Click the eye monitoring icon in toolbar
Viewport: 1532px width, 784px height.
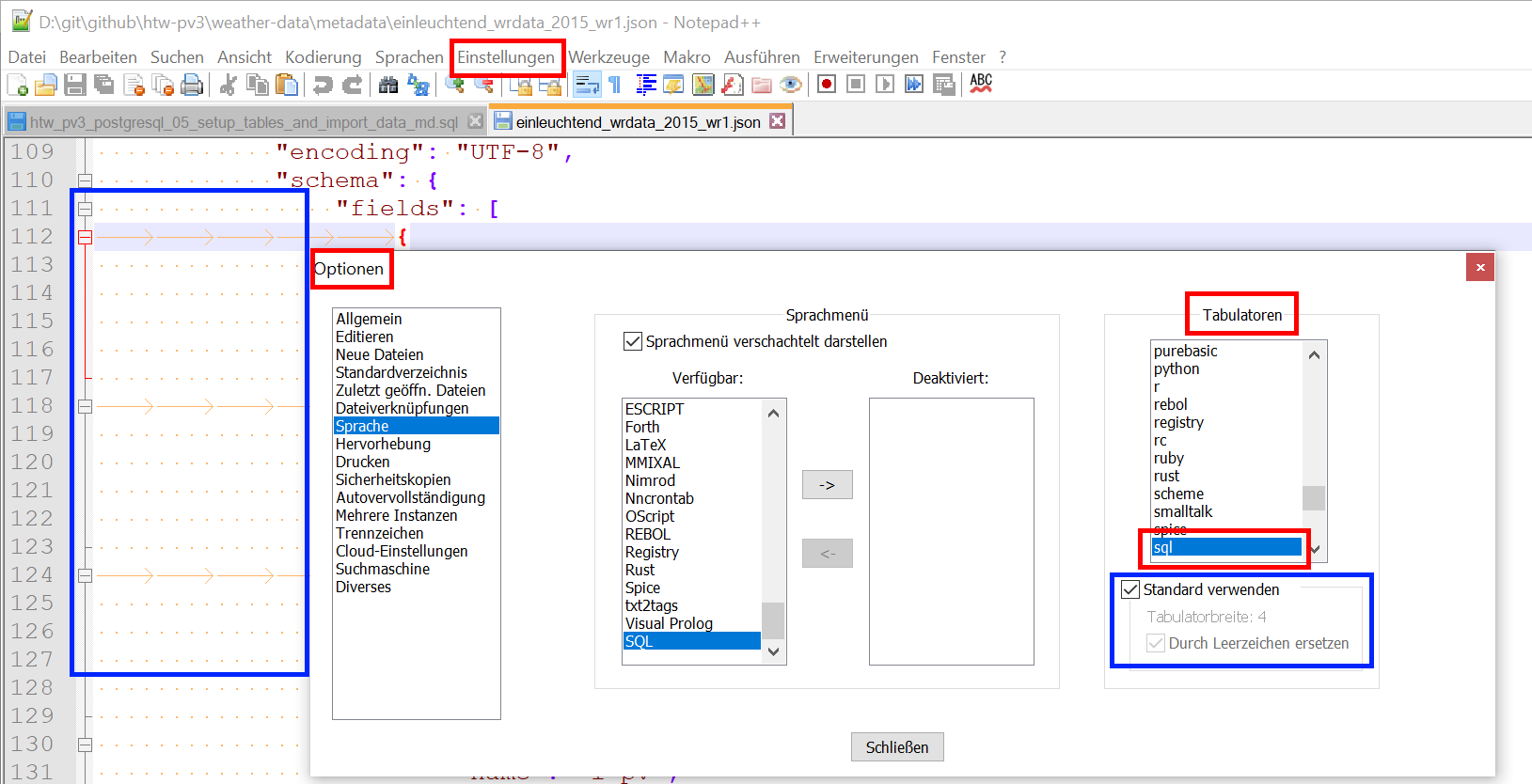click(x=791, y=86)
